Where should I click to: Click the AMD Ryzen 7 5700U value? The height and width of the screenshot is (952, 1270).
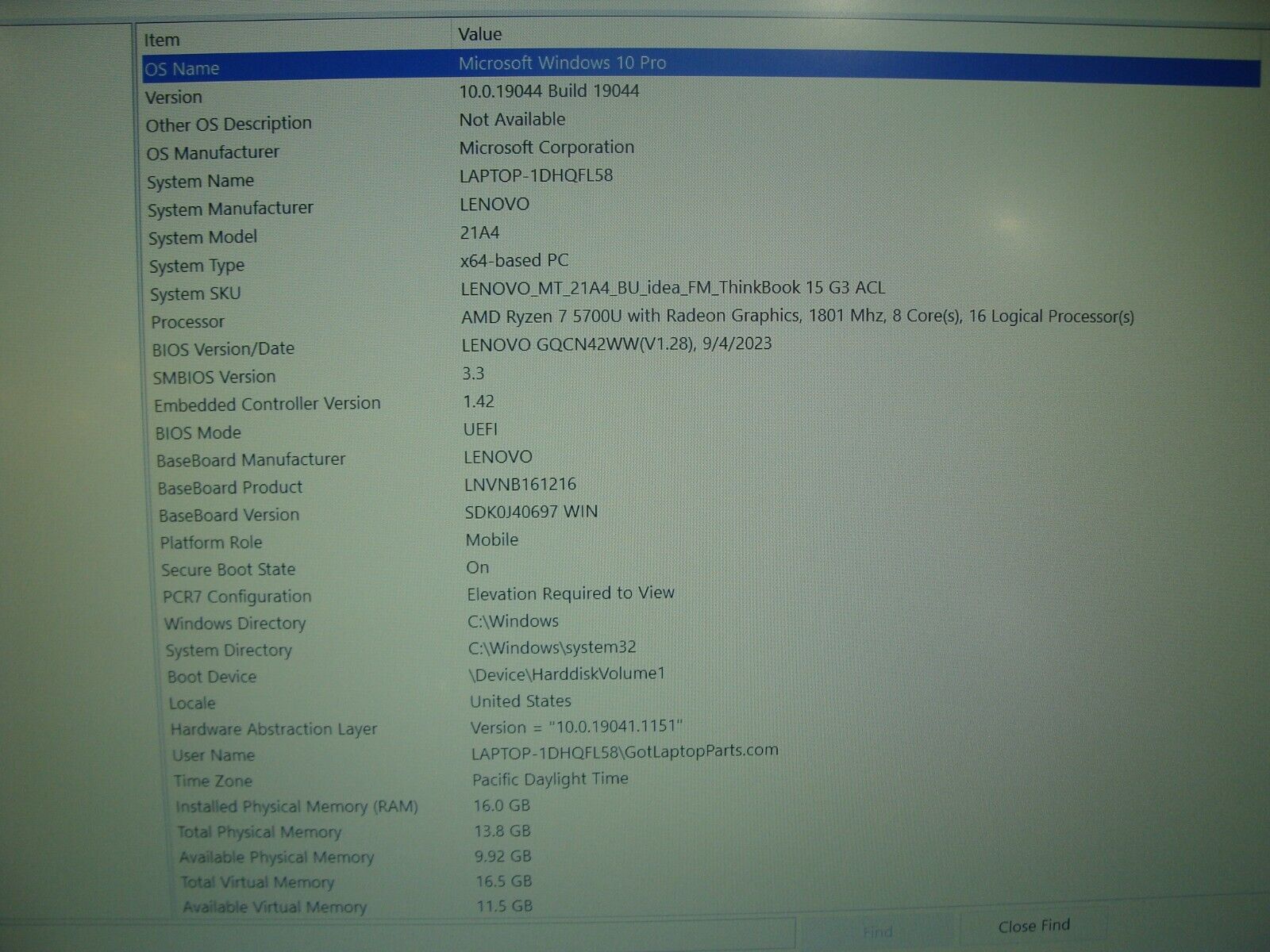798,316
